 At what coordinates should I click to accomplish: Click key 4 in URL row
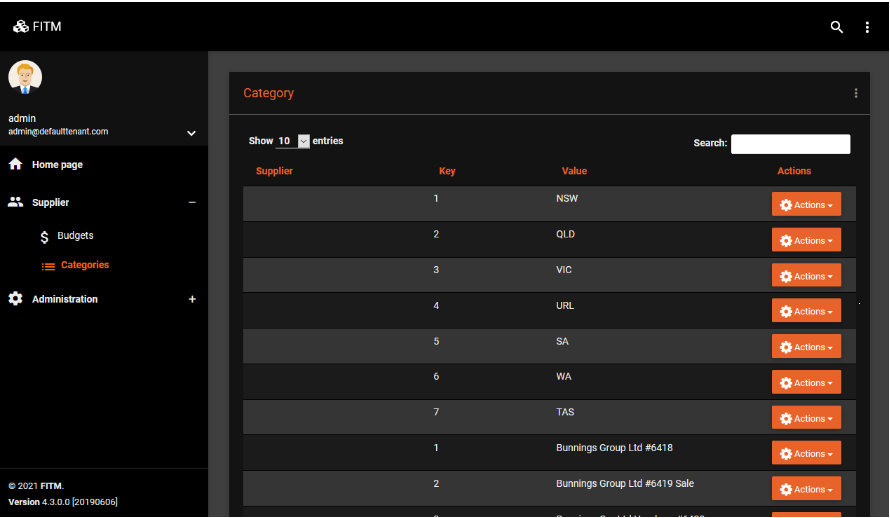pos(436,306)
